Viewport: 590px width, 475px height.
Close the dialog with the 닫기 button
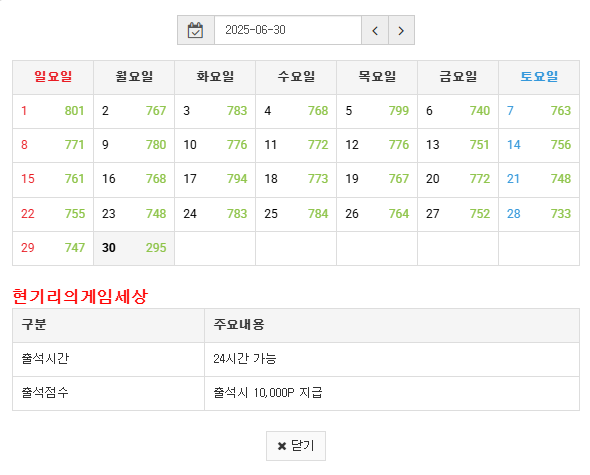point(296,446)
